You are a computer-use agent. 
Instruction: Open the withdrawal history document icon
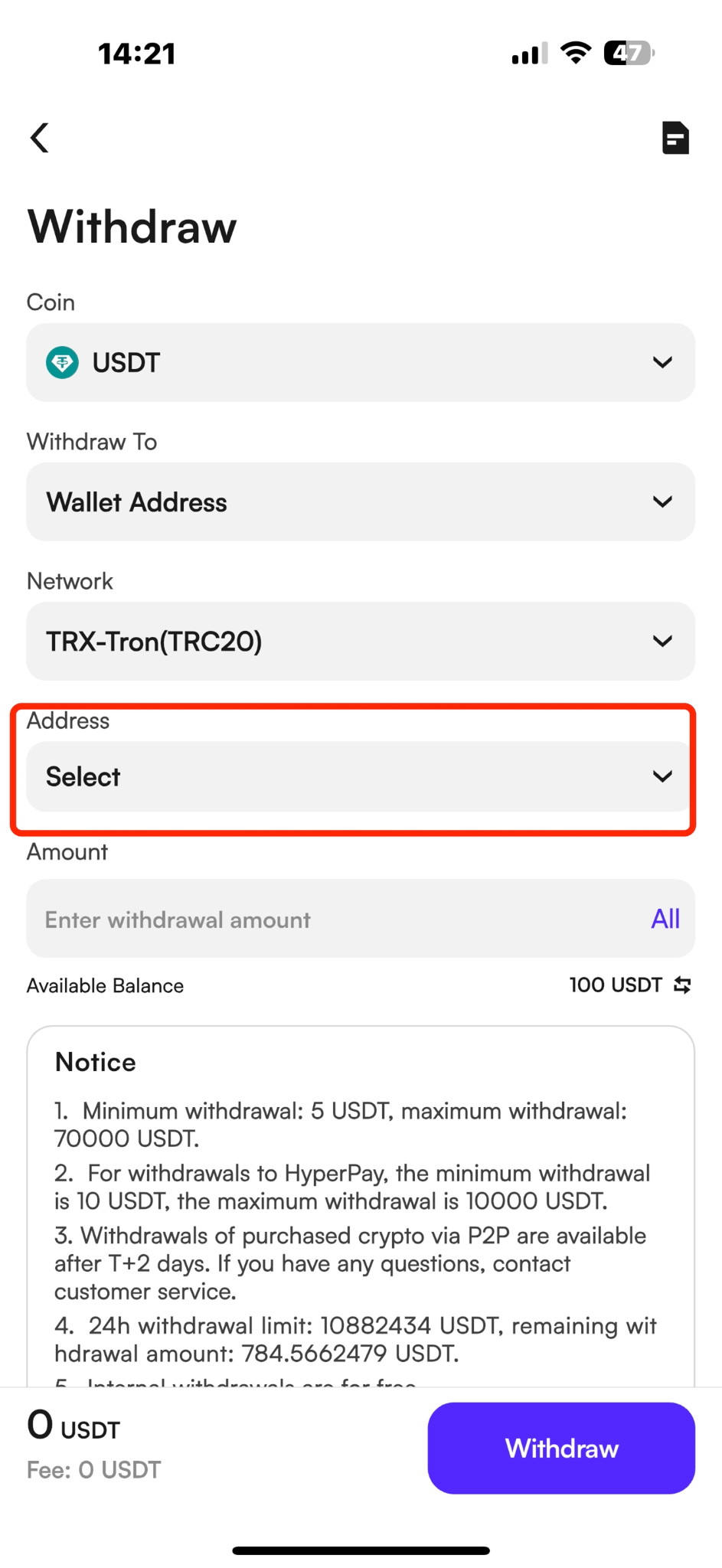(x=675, y=138)
